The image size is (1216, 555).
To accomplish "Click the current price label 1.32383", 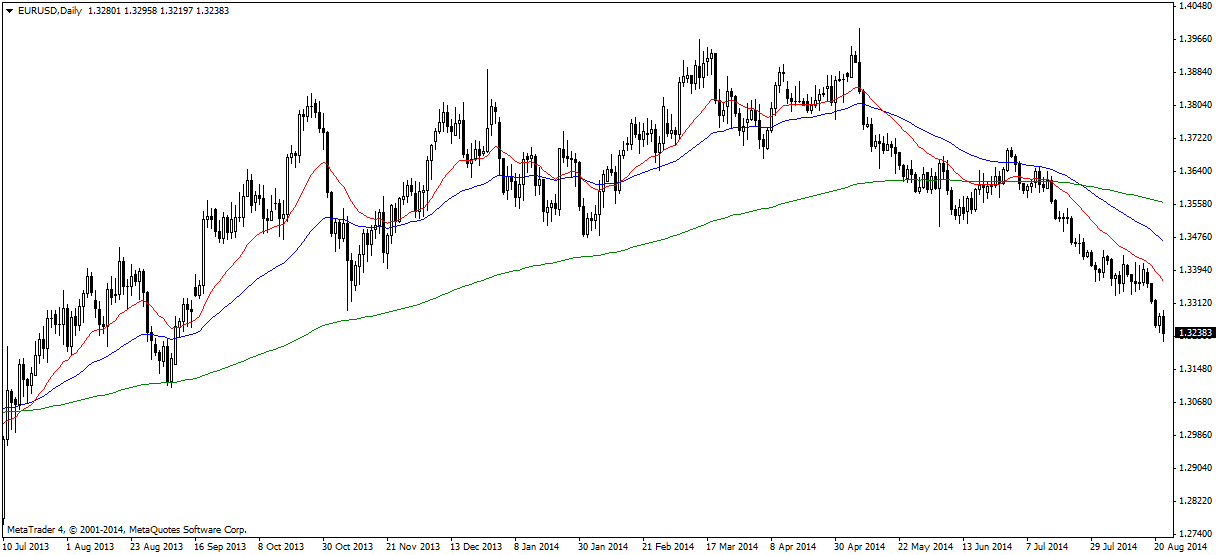I will coord(1195,333).
